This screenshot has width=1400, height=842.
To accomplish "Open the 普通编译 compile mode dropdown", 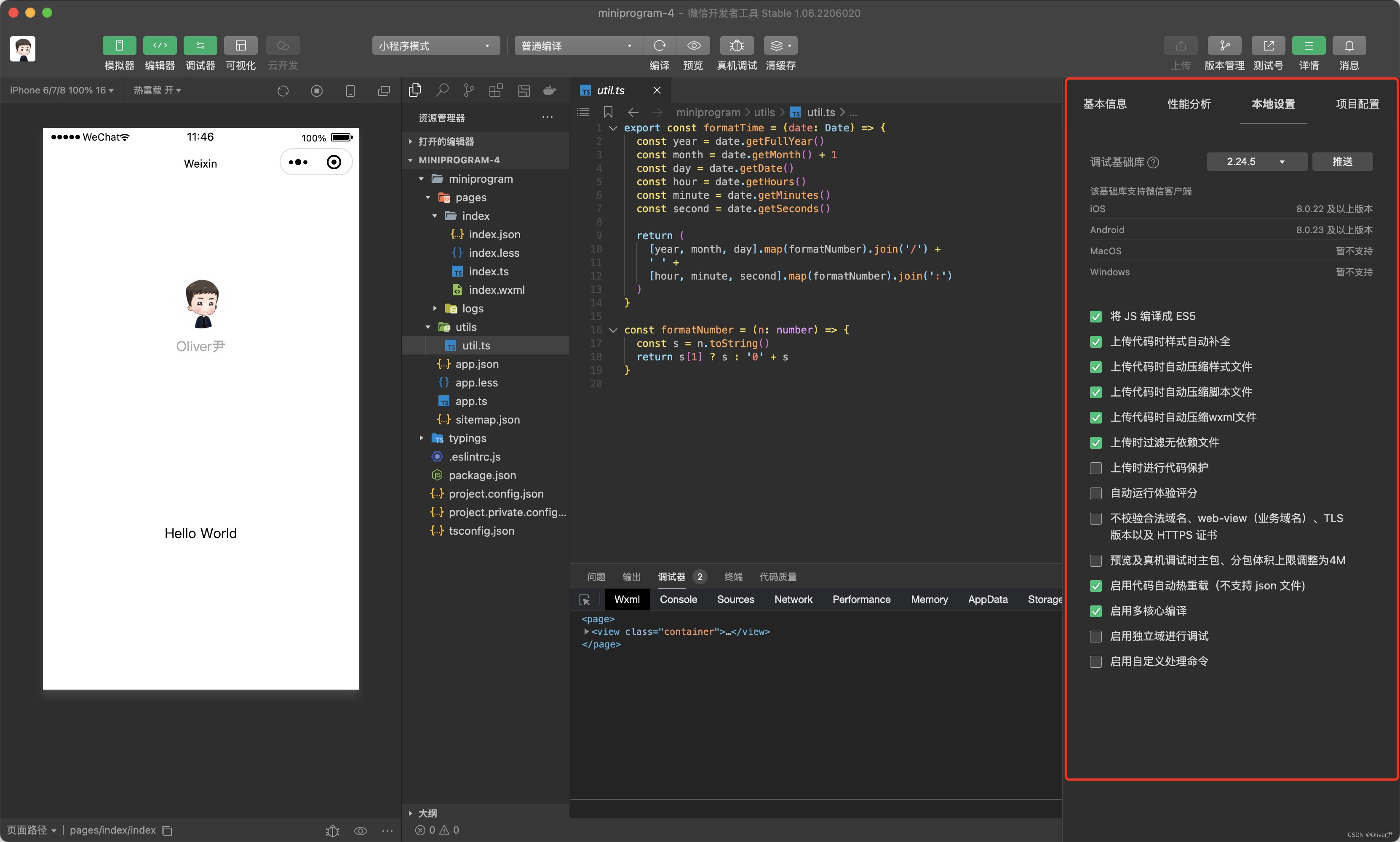I will [578, 45].
